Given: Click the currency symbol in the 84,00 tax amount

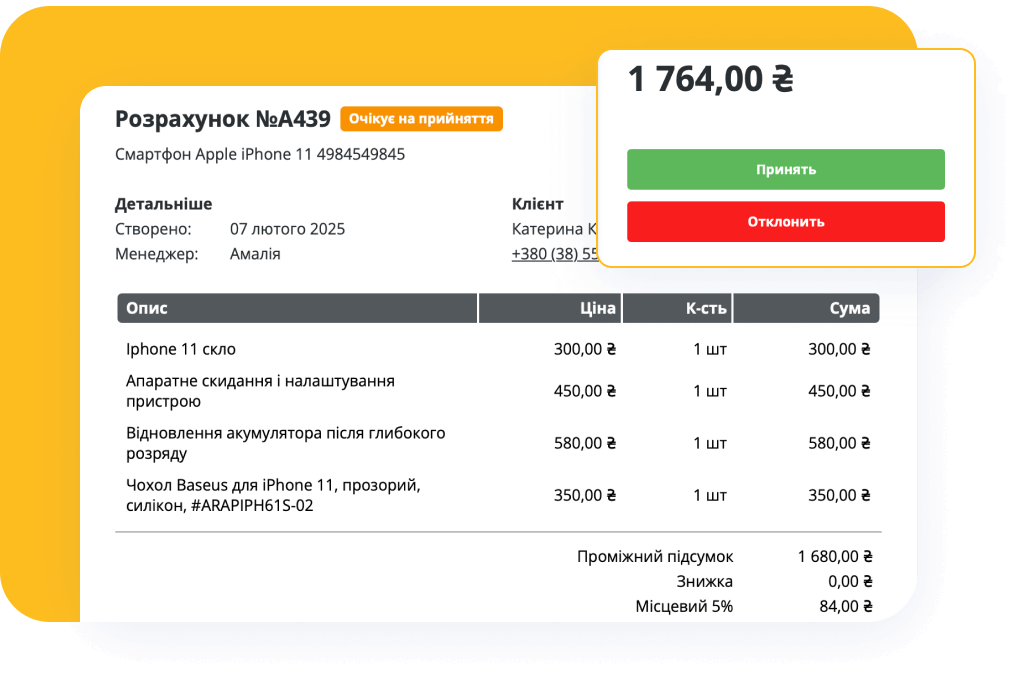Looking at the screenshot, I should coord(866,605).
